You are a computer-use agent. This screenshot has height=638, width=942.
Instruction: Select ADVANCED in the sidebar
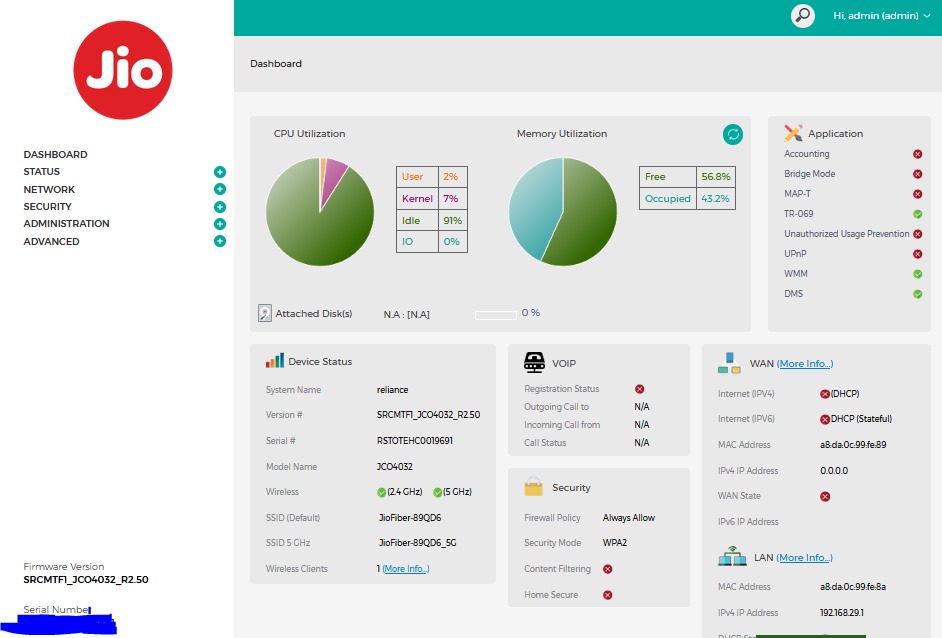[51, 242]
